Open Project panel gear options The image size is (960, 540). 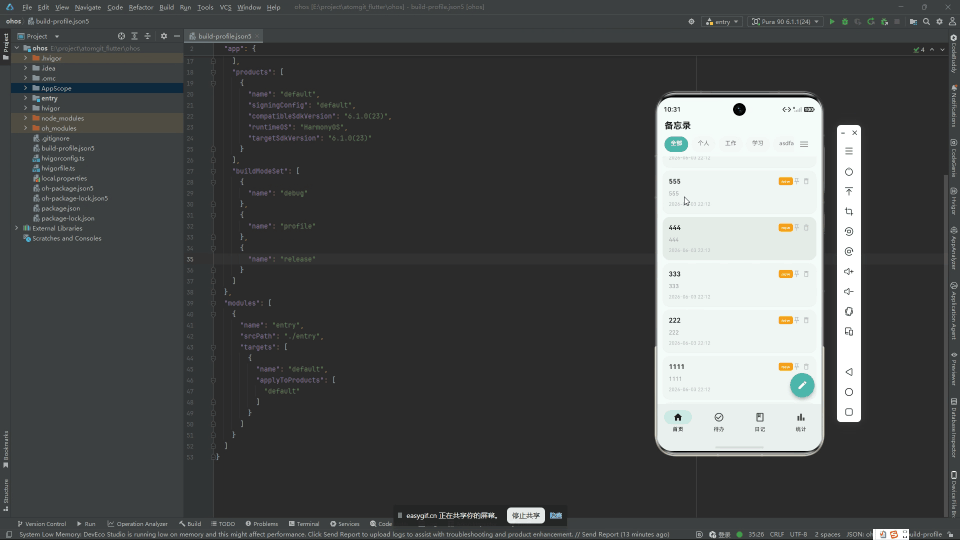[x=163, y=36]
